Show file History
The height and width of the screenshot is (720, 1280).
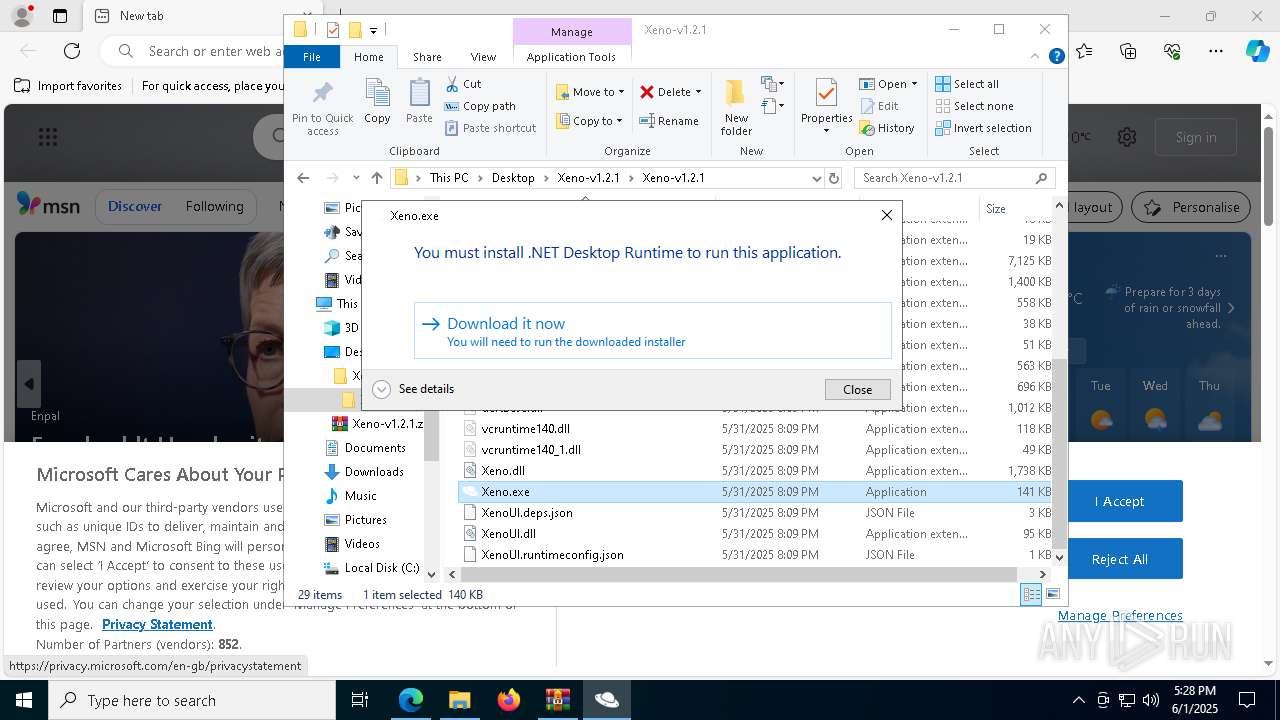coord(887,128)
